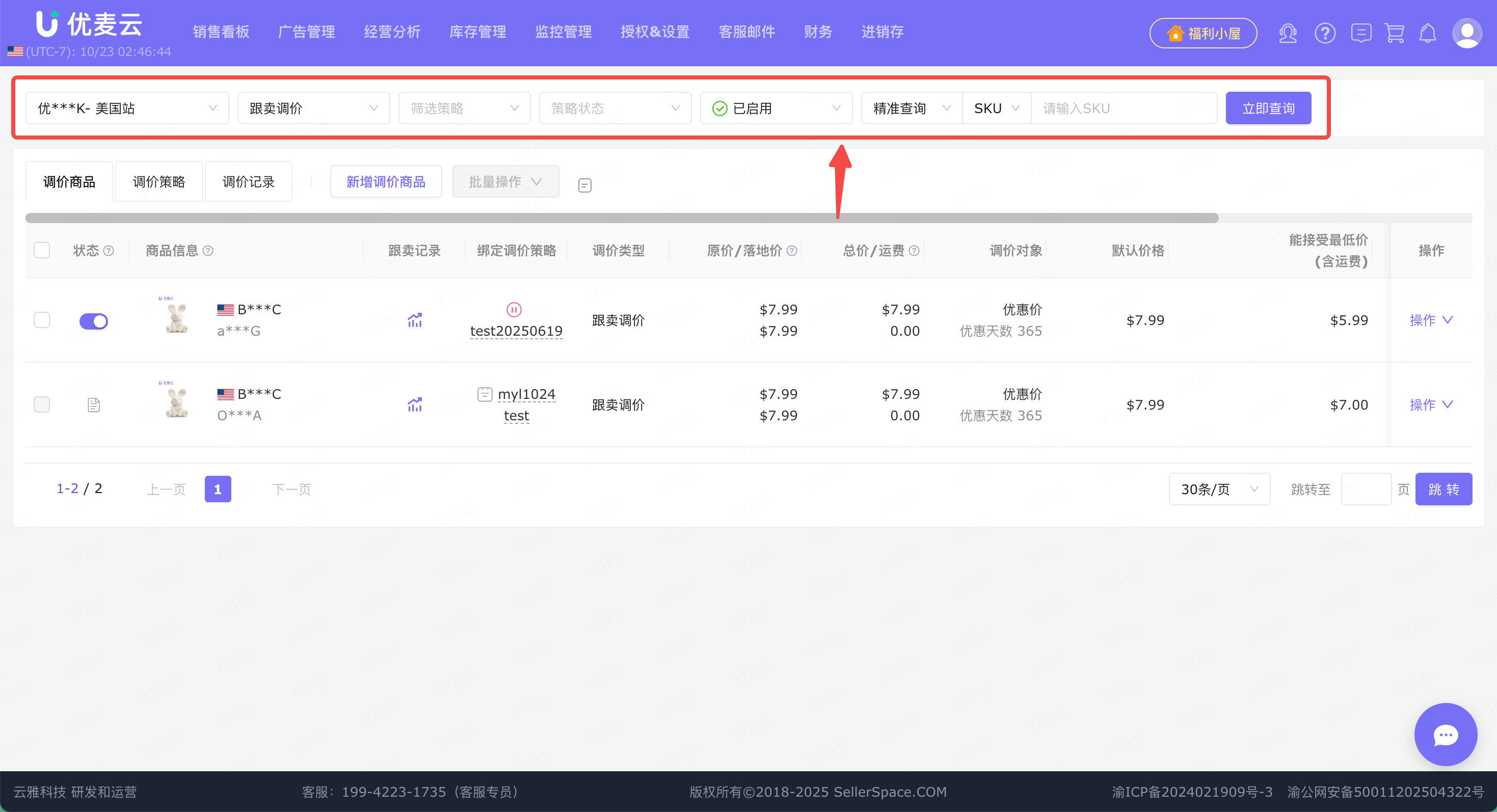Open follow-sell record chart for second product
Screen dimensions: 1497x812
(x=414, y=405)
